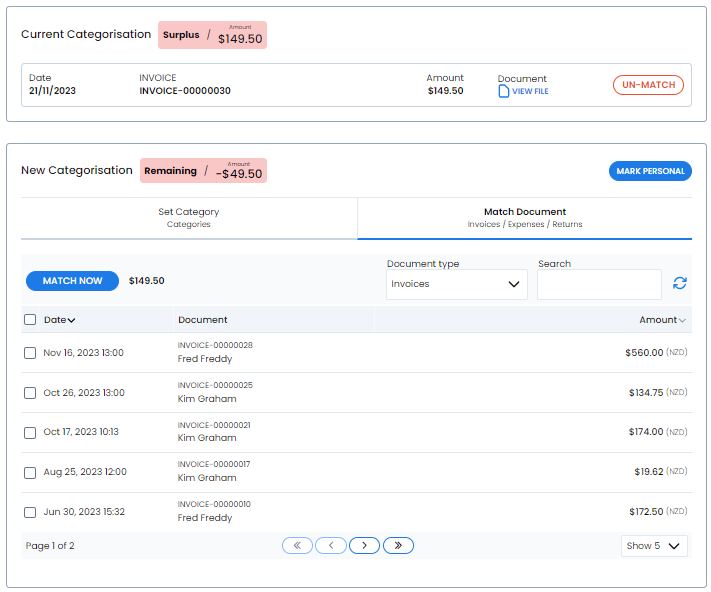
Task: Click the Oct 26, 2023 13:00 date
Action: tap(84, 393)
